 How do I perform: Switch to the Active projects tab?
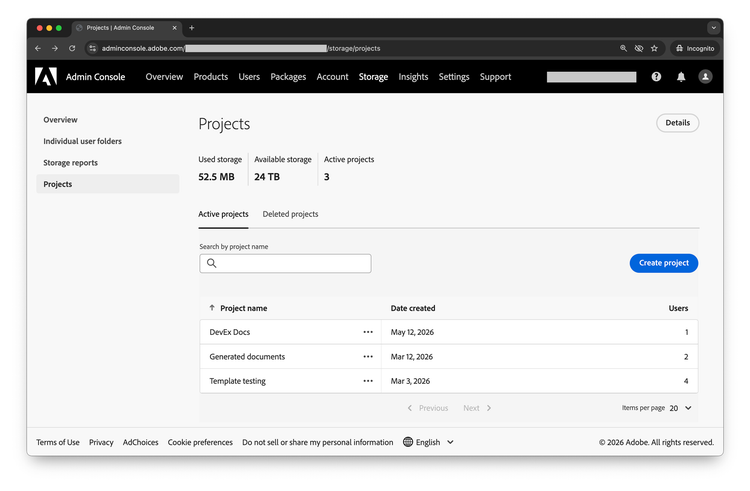click(223, 214)
